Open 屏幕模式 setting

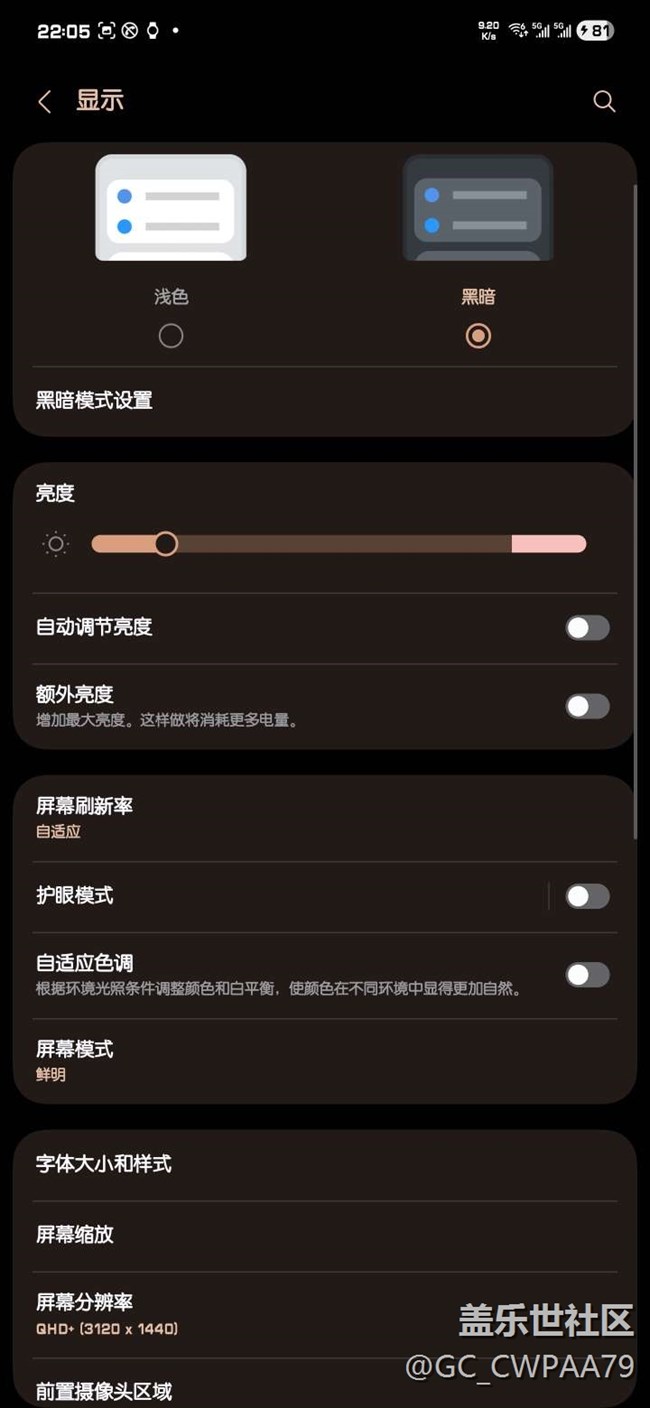tap(300, 1060)
